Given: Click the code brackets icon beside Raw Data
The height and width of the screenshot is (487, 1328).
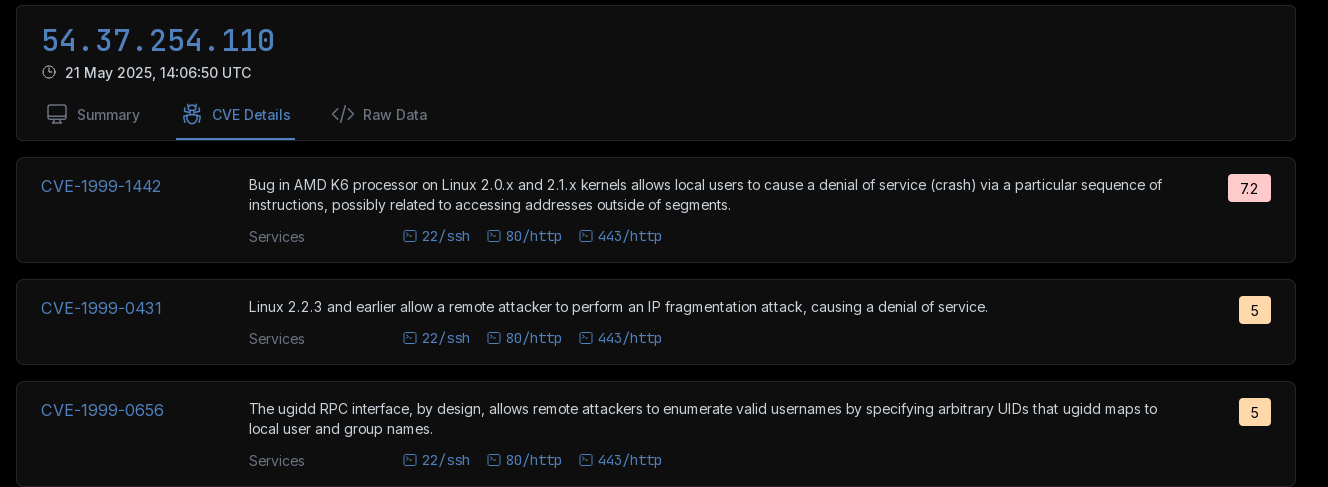Looking at the screenshot, I should 343,114.
